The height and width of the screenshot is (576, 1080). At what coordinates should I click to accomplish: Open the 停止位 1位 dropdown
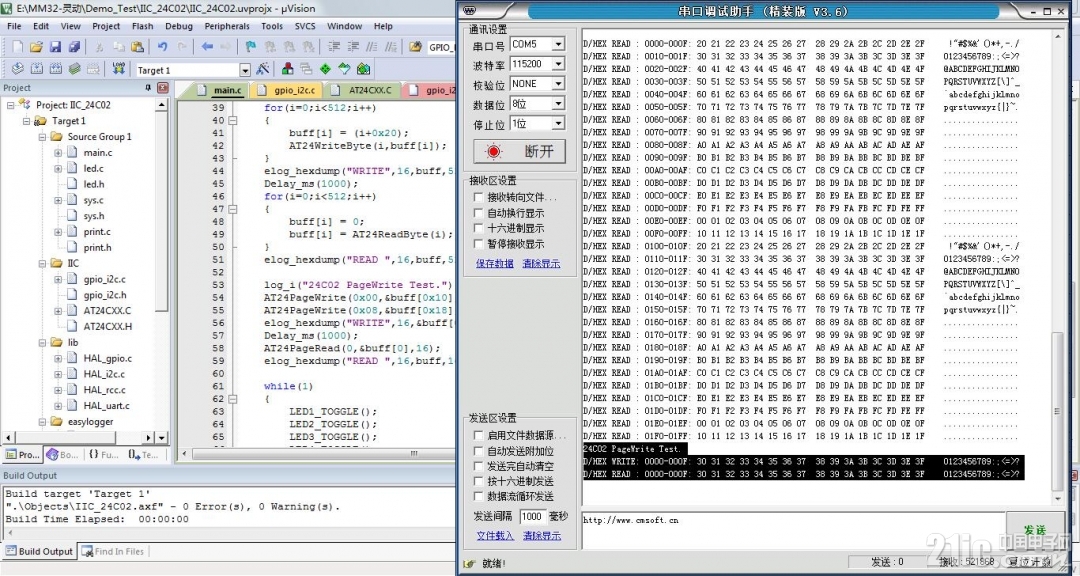pos(557,123)
